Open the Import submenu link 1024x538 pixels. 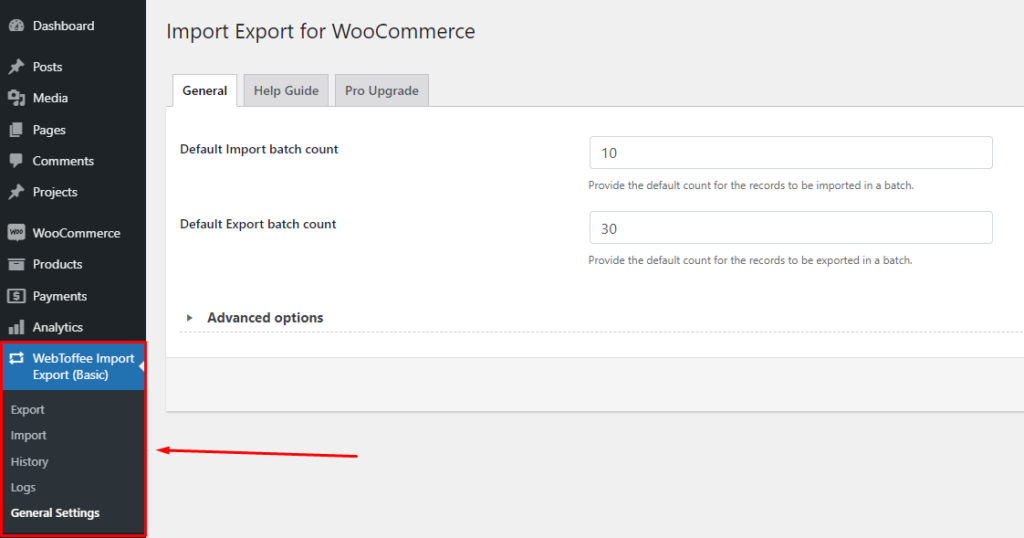[28, 435]
